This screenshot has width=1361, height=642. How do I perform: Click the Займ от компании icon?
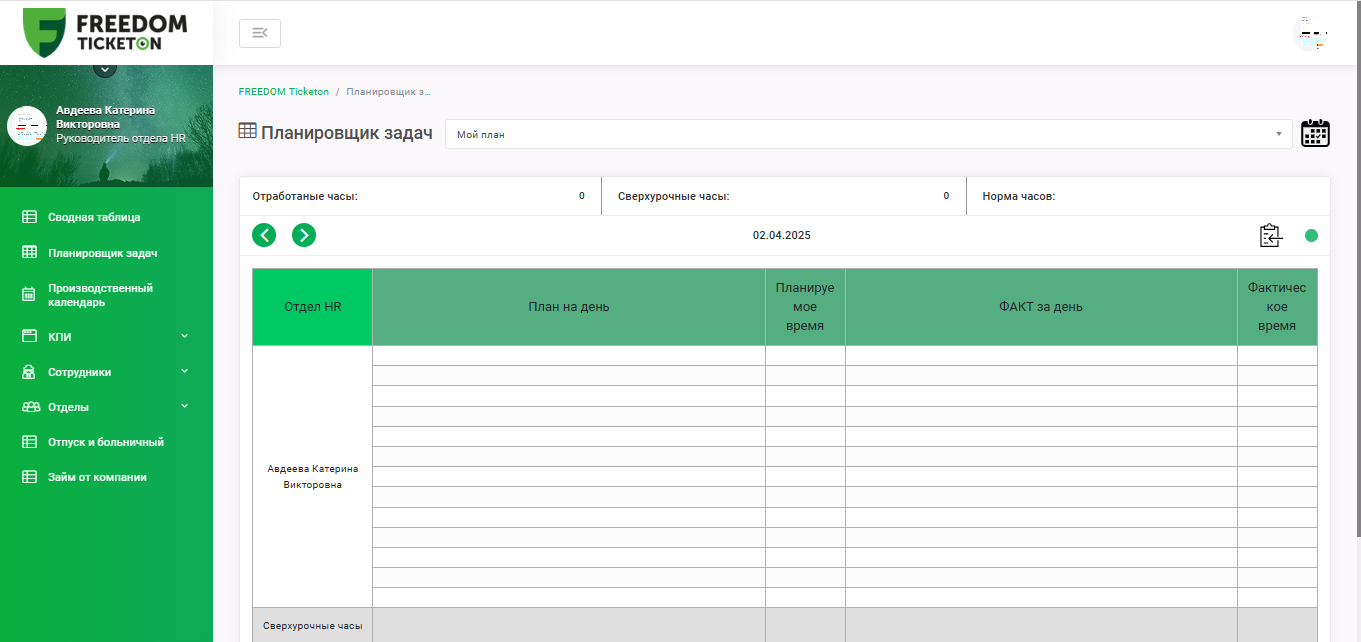click(29, 477)
